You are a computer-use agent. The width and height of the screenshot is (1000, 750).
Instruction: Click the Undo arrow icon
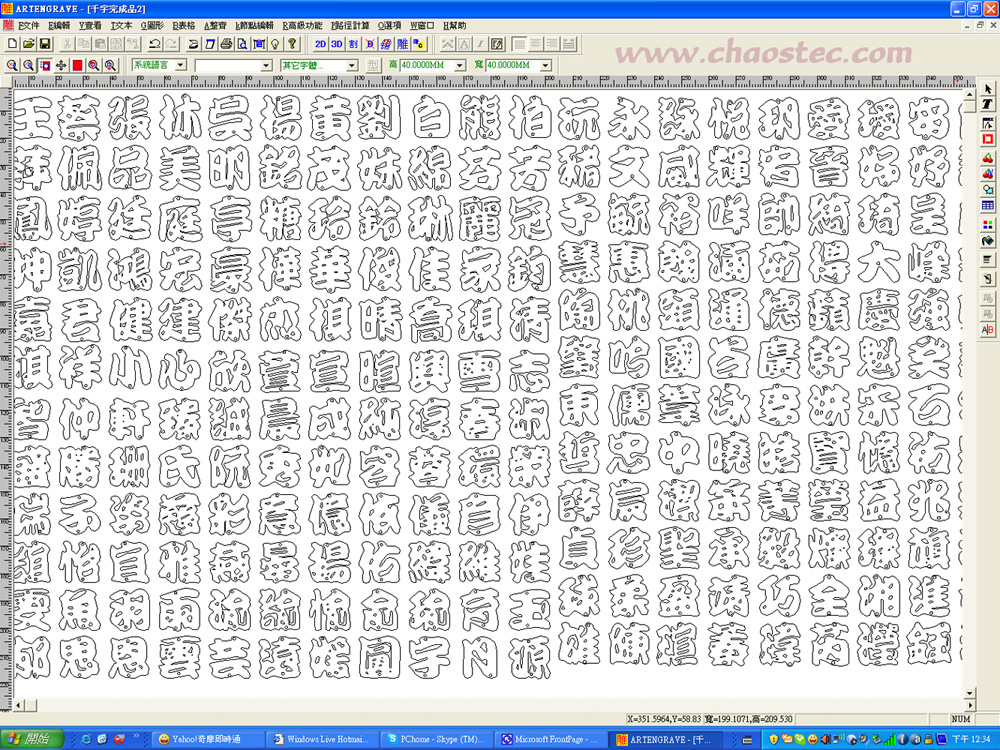click(x=154, y=44)
